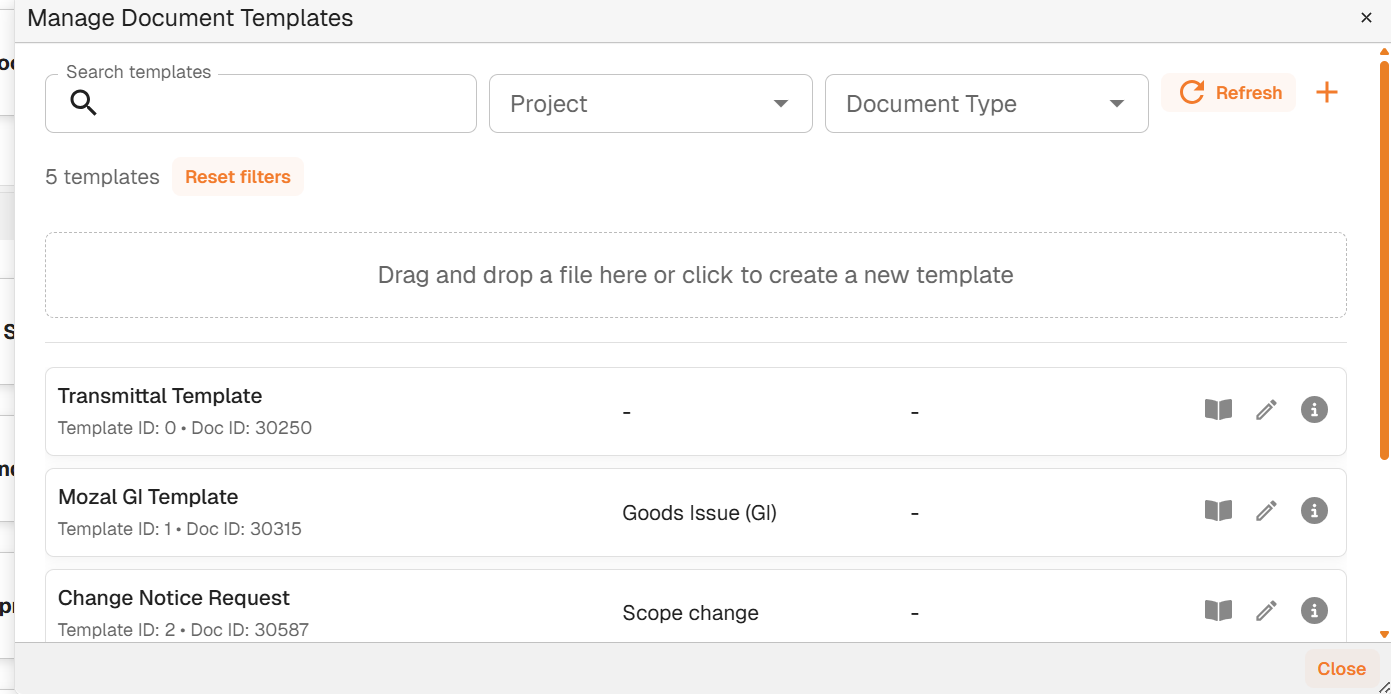Show info for Transmittal Template
This screenshot has width=1391, height=694.
(1314, 409)
